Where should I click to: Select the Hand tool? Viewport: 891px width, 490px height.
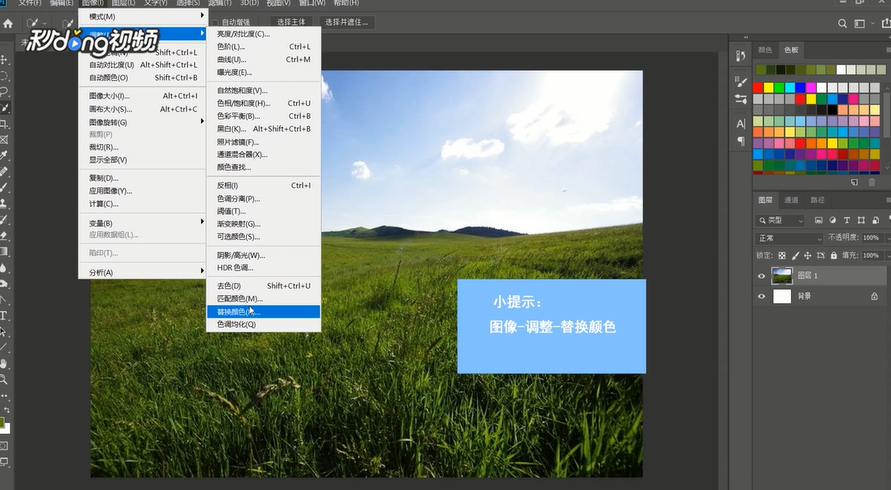(x=4, y=363)
